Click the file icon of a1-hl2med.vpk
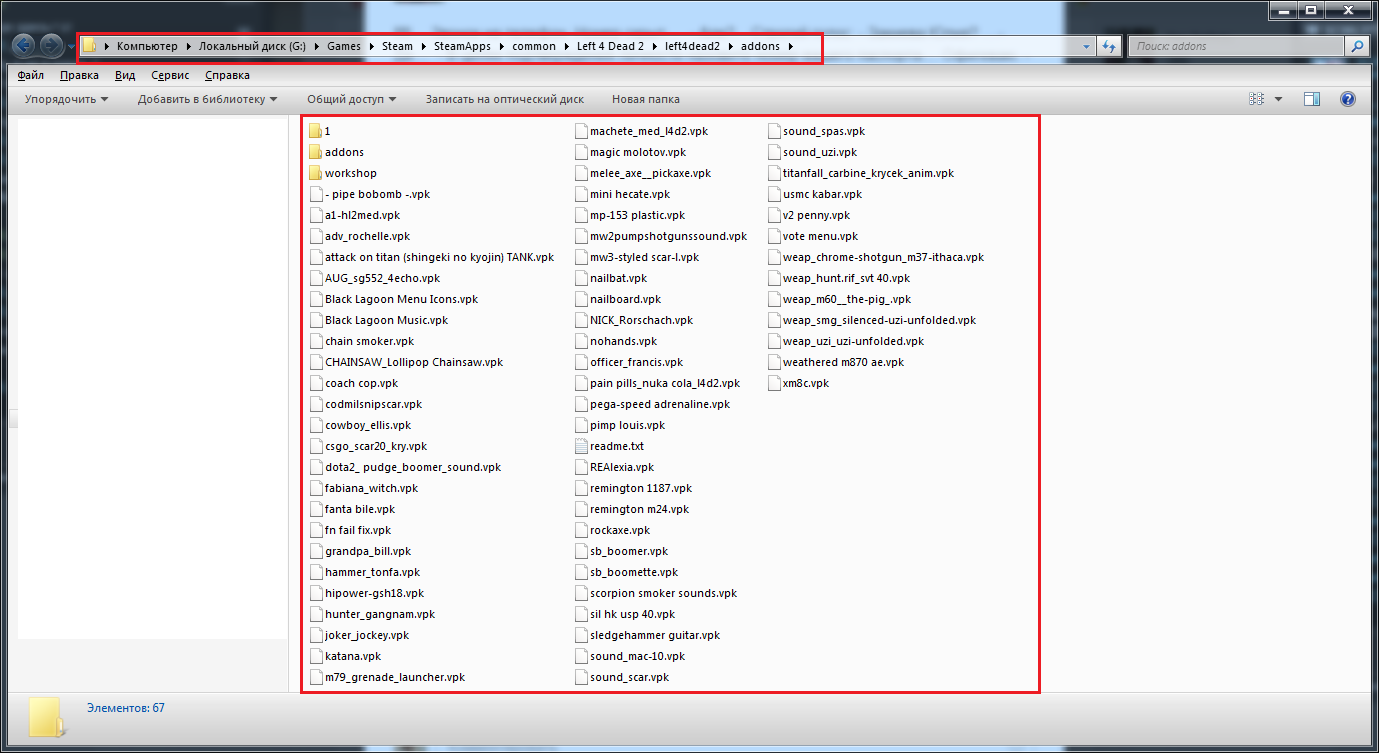 pyautogui.click(x=315, y=215)
